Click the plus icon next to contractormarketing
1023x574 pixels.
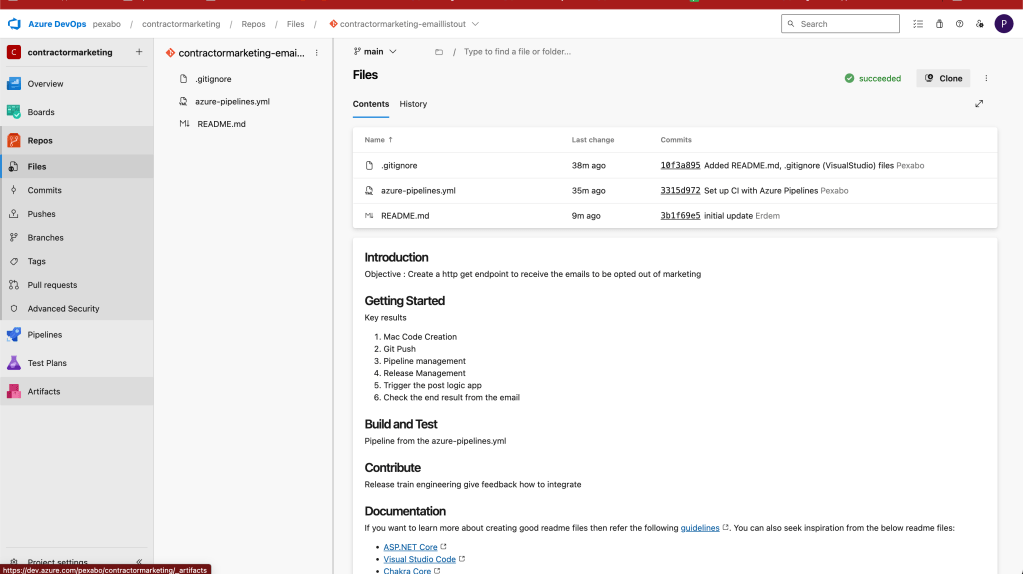coord(139,52)
